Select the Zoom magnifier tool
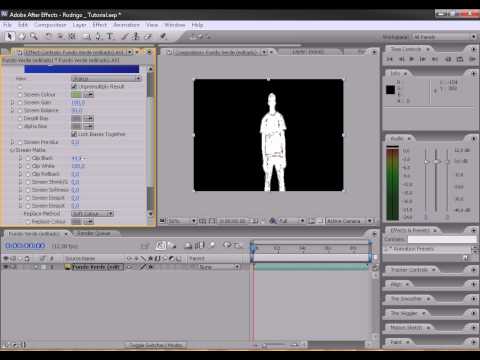 (x=34, y=36)
